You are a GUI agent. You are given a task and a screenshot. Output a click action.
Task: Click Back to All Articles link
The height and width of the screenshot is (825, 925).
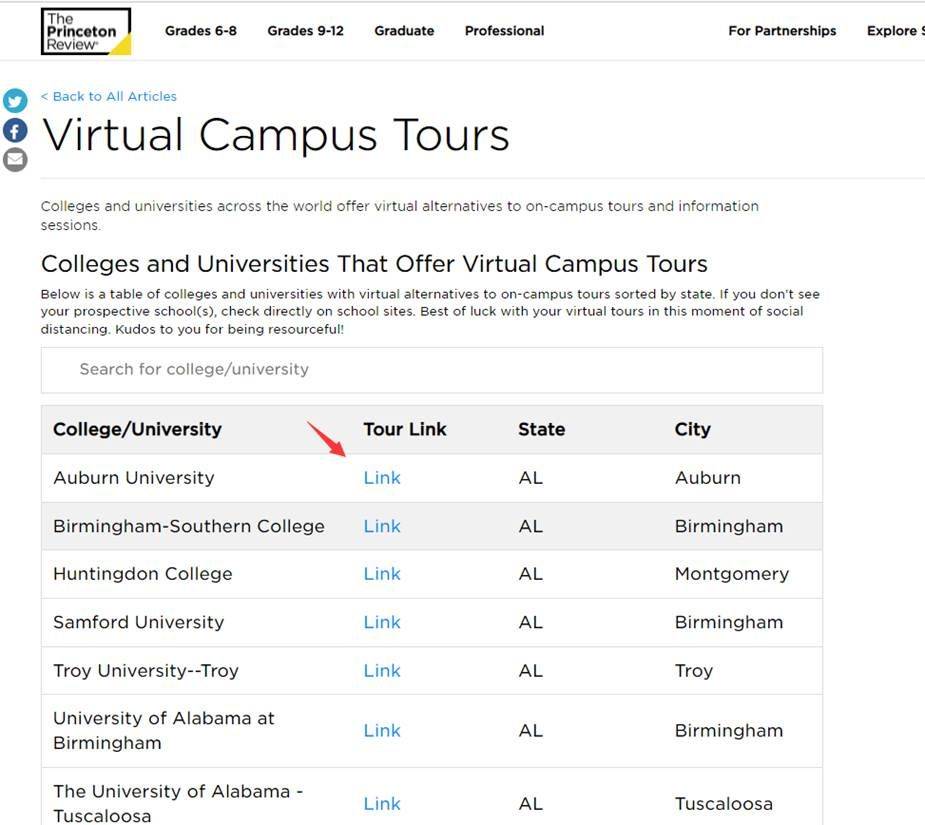[109, 96]
